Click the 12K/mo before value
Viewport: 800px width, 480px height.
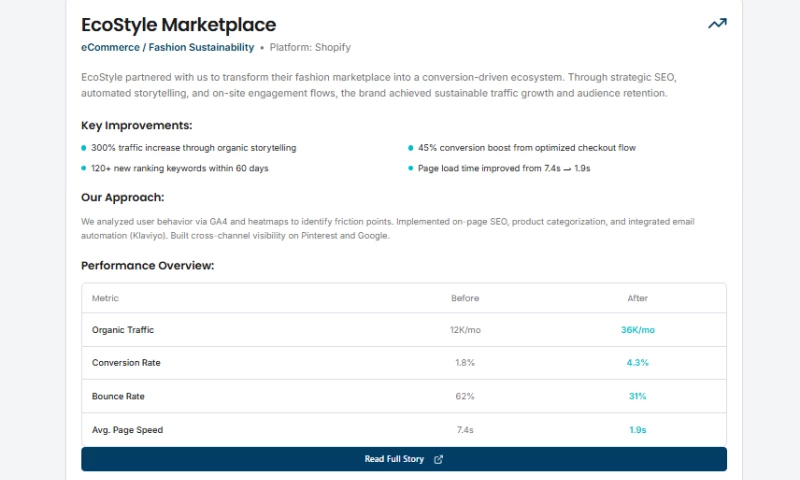[x=465, y=330]
